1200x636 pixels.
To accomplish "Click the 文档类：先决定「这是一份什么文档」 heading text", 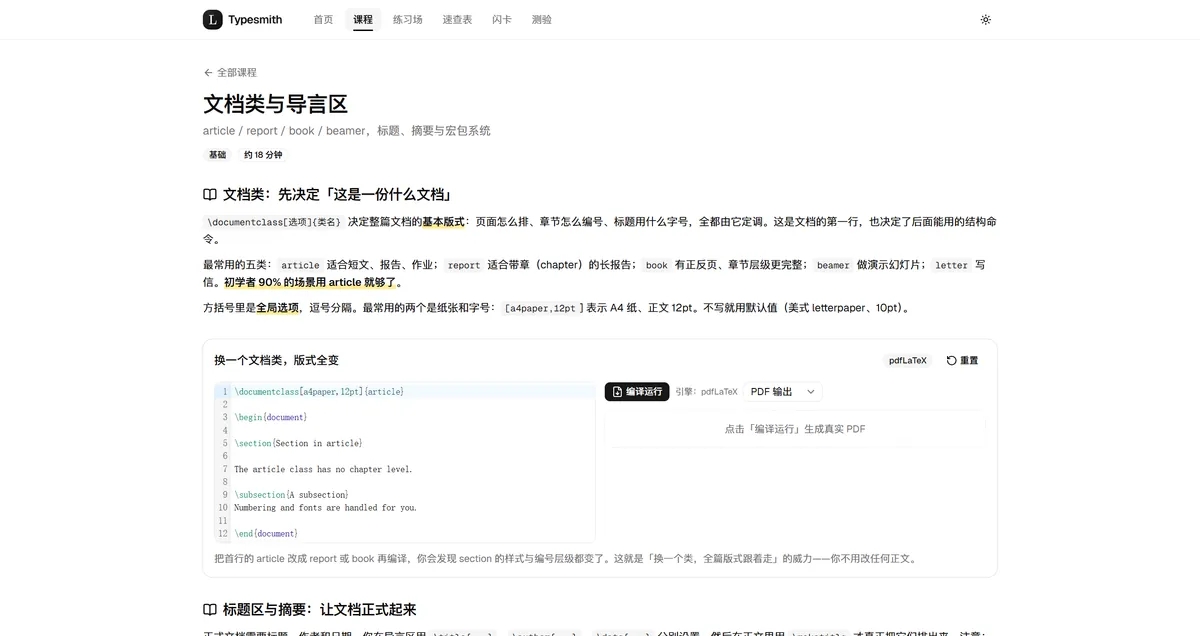I will tap(337, 194).
